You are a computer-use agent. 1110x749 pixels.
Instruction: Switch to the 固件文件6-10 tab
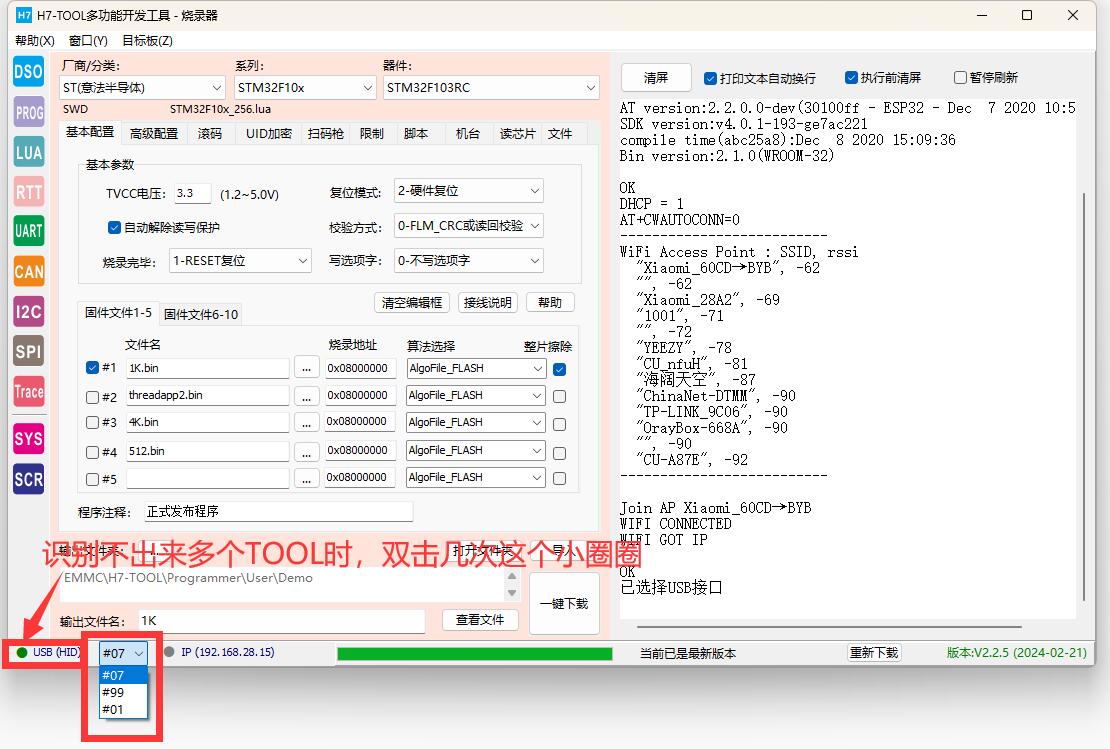[x=201, y=314]
